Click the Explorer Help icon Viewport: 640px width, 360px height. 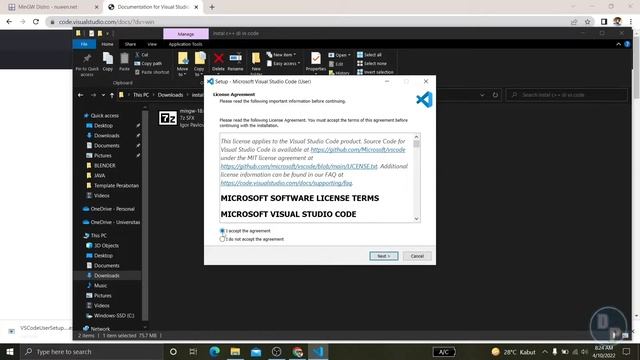(627, 44)
